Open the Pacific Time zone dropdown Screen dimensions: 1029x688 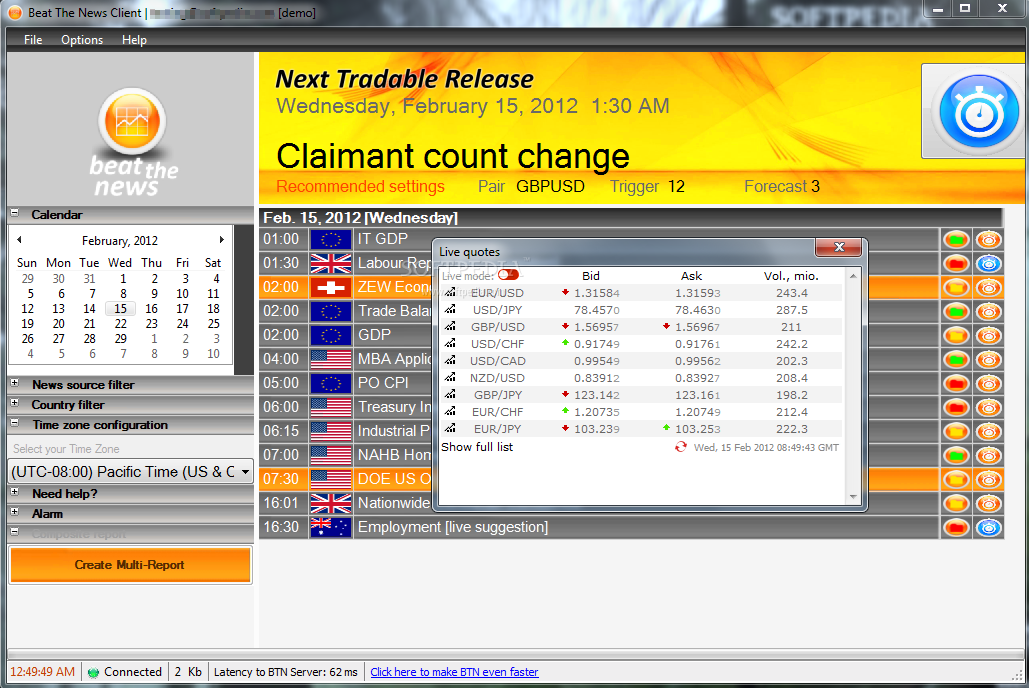click(x=131, y=471)
